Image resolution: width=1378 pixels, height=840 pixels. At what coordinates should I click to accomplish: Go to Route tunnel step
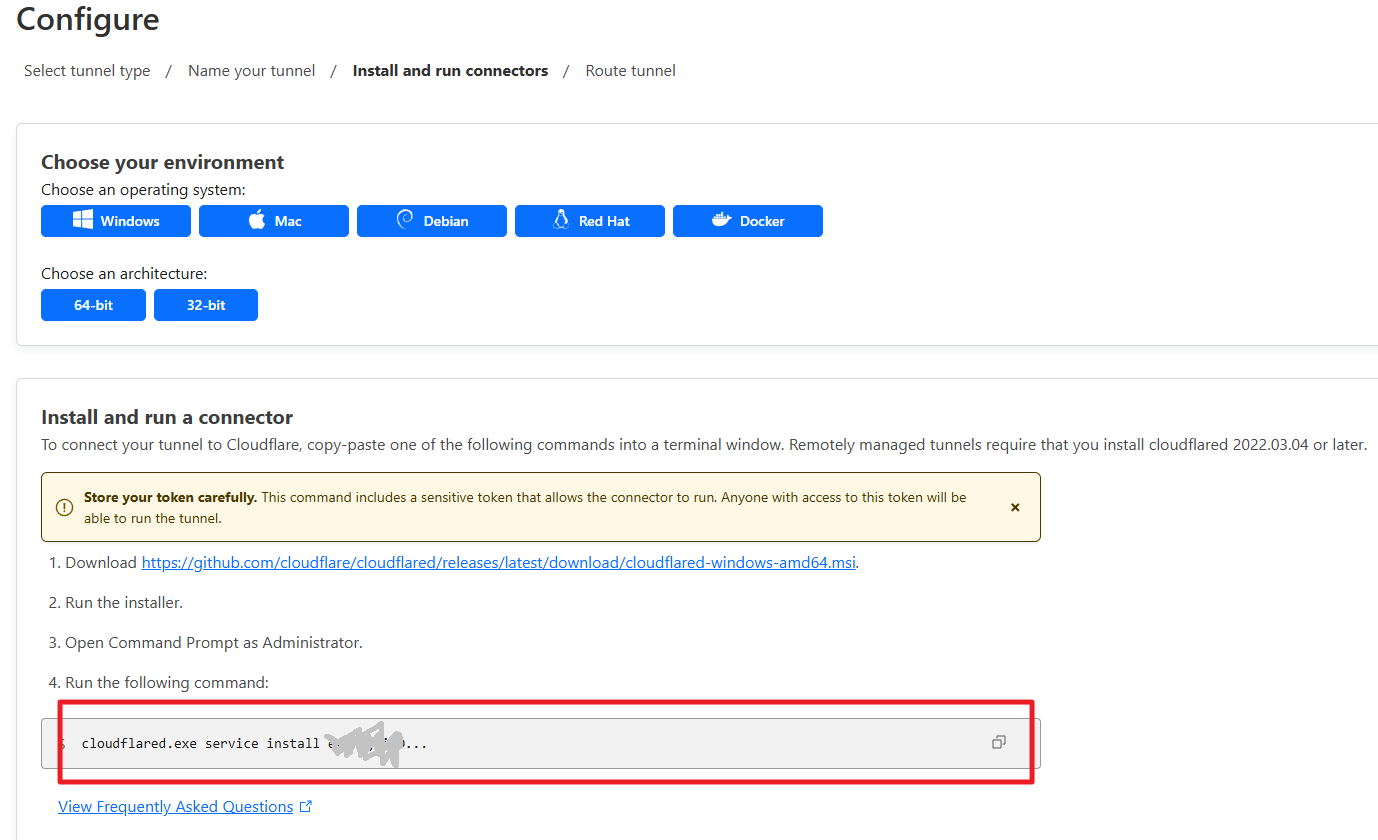pyautogui.click(x=630, y=71)
